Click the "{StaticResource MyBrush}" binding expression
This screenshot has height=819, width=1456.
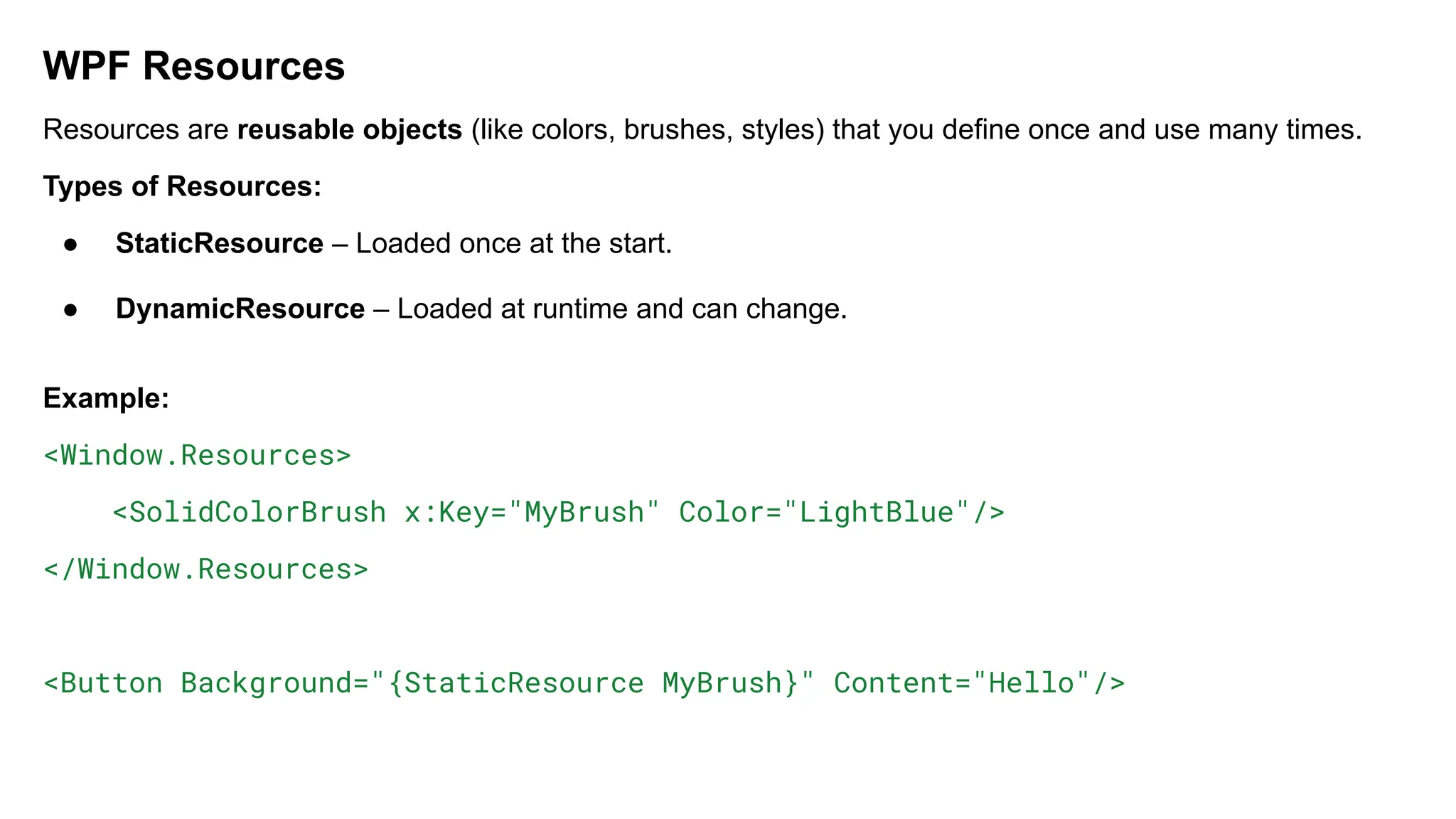[594, 683]
